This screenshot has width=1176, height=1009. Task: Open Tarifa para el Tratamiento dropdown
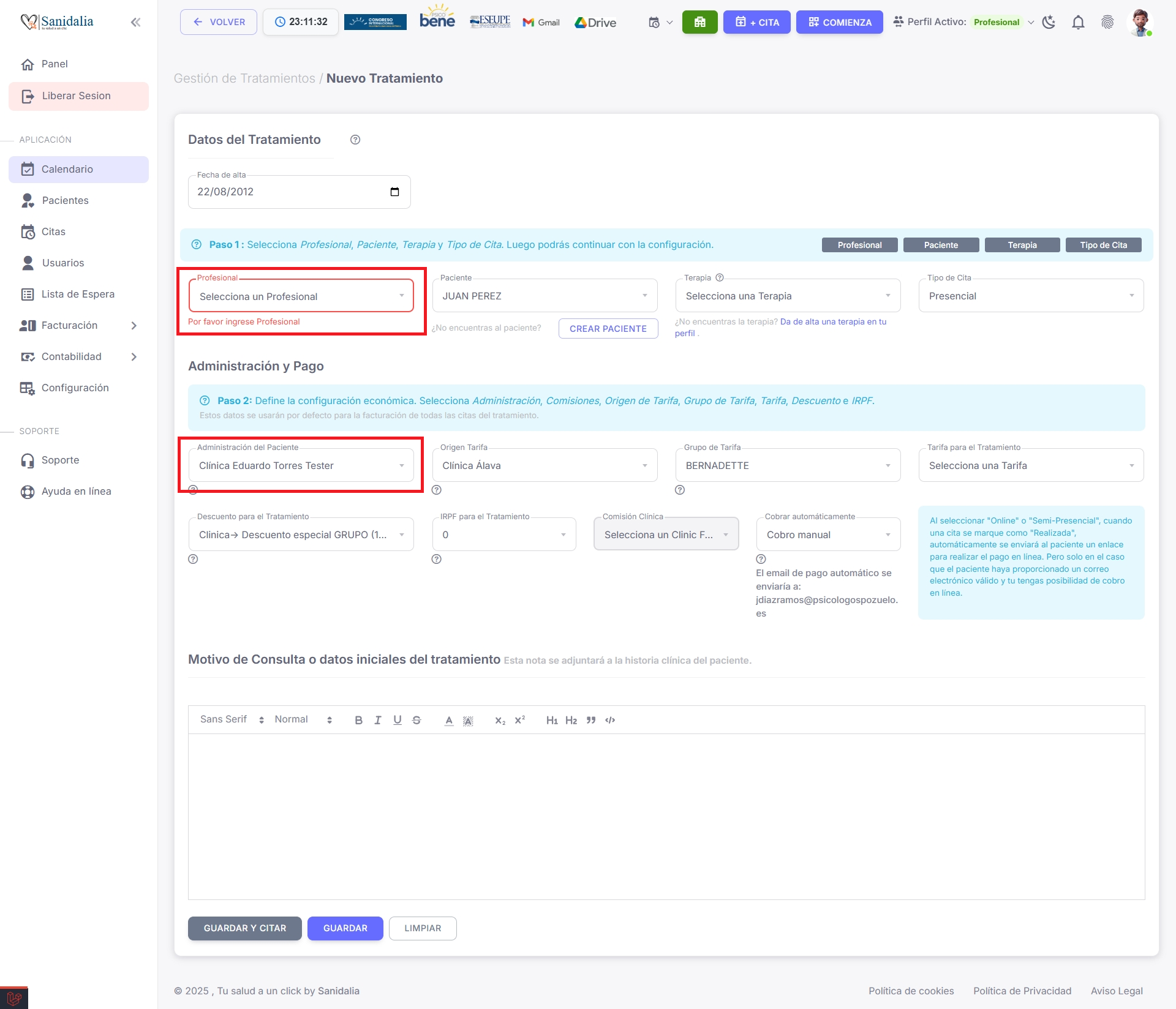click(1030, 465)
